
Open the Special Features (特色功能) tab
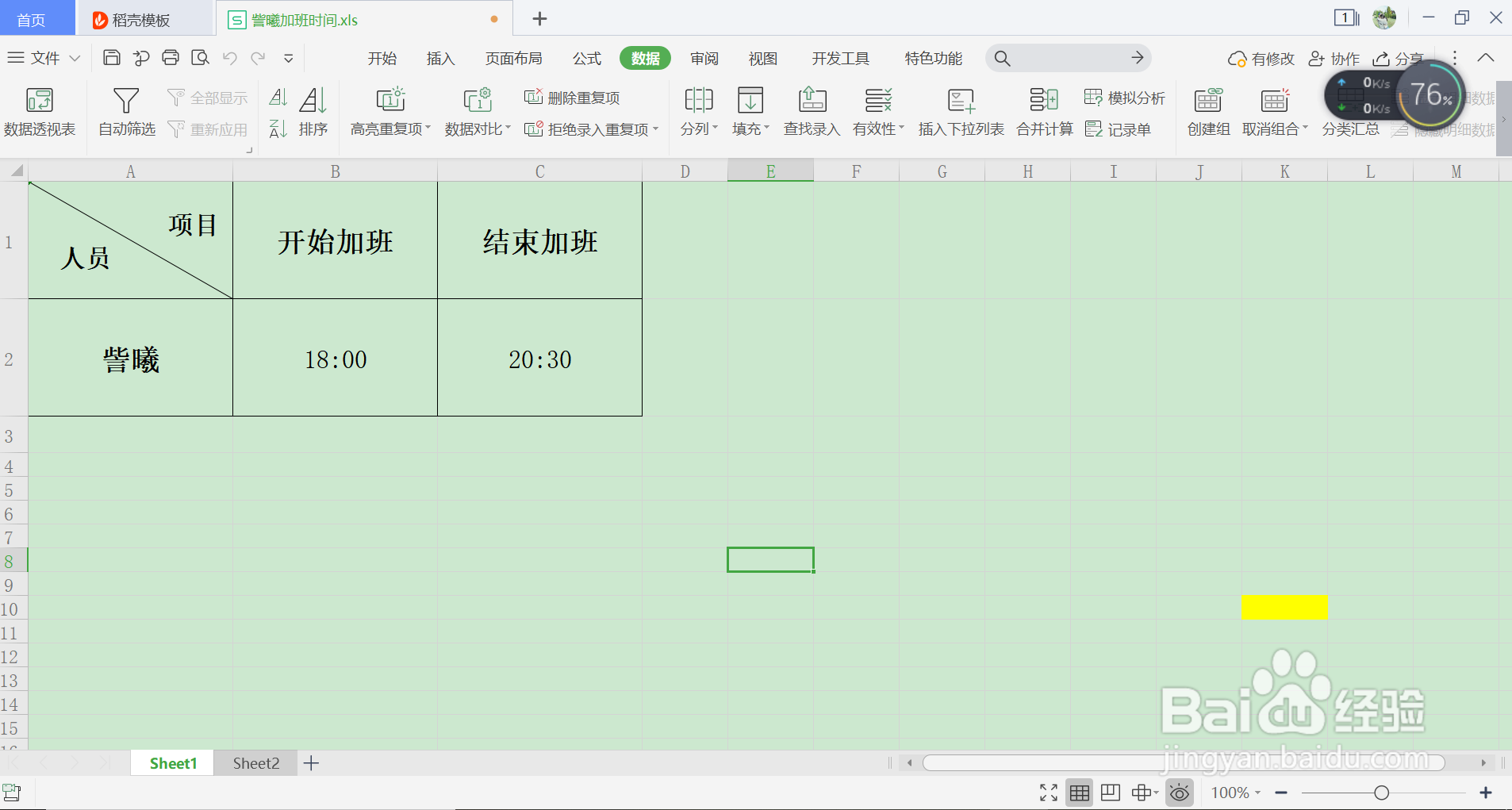(x=933, y=58)
